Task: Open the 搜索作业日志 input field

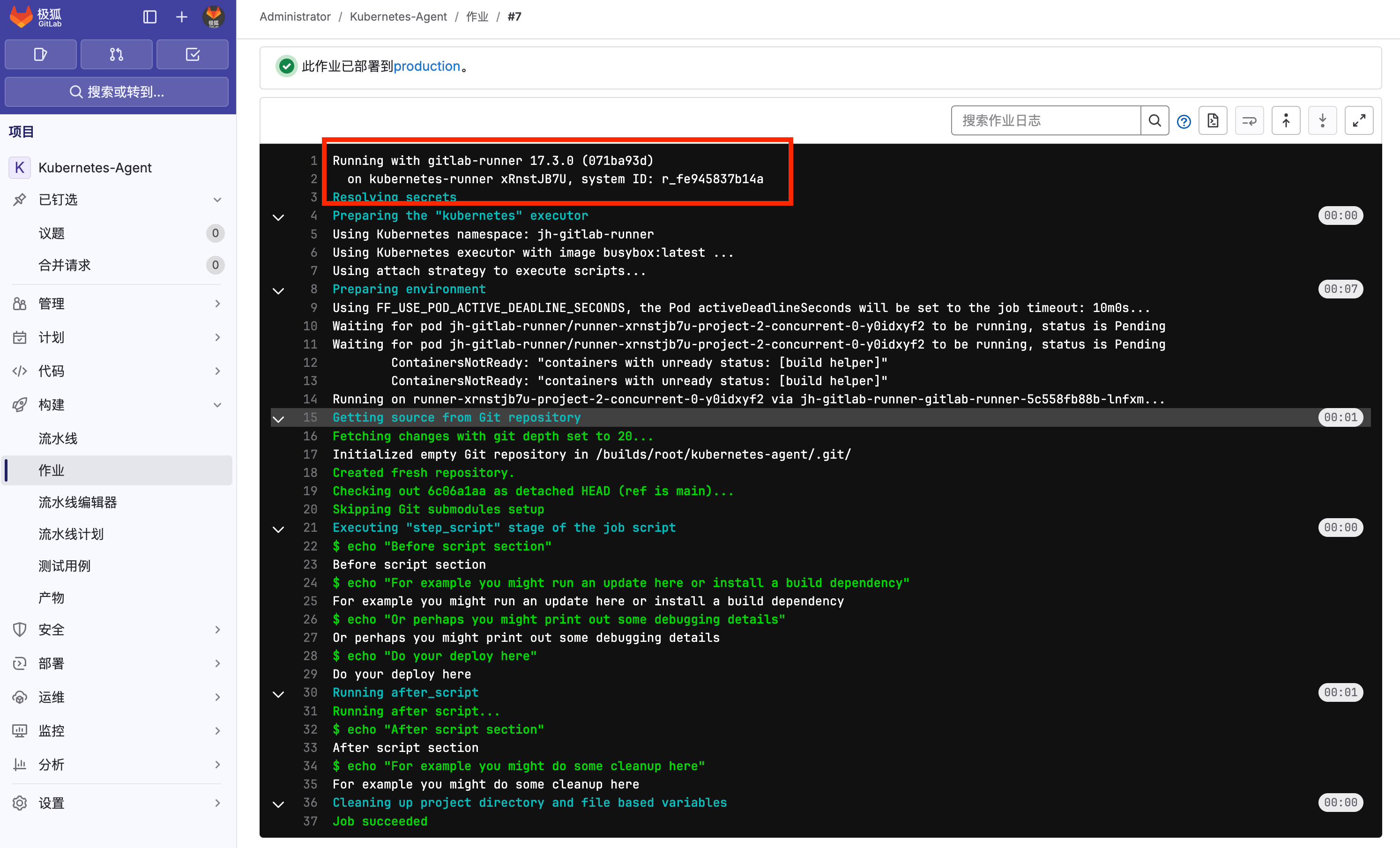Action: click(1044, 120)
